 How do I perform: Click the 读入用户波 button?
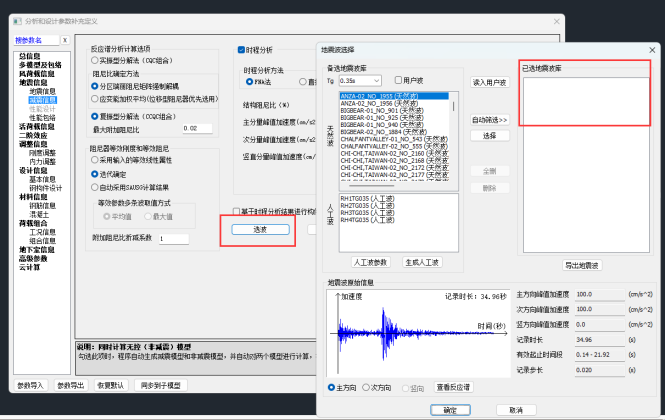pos(489,82)
